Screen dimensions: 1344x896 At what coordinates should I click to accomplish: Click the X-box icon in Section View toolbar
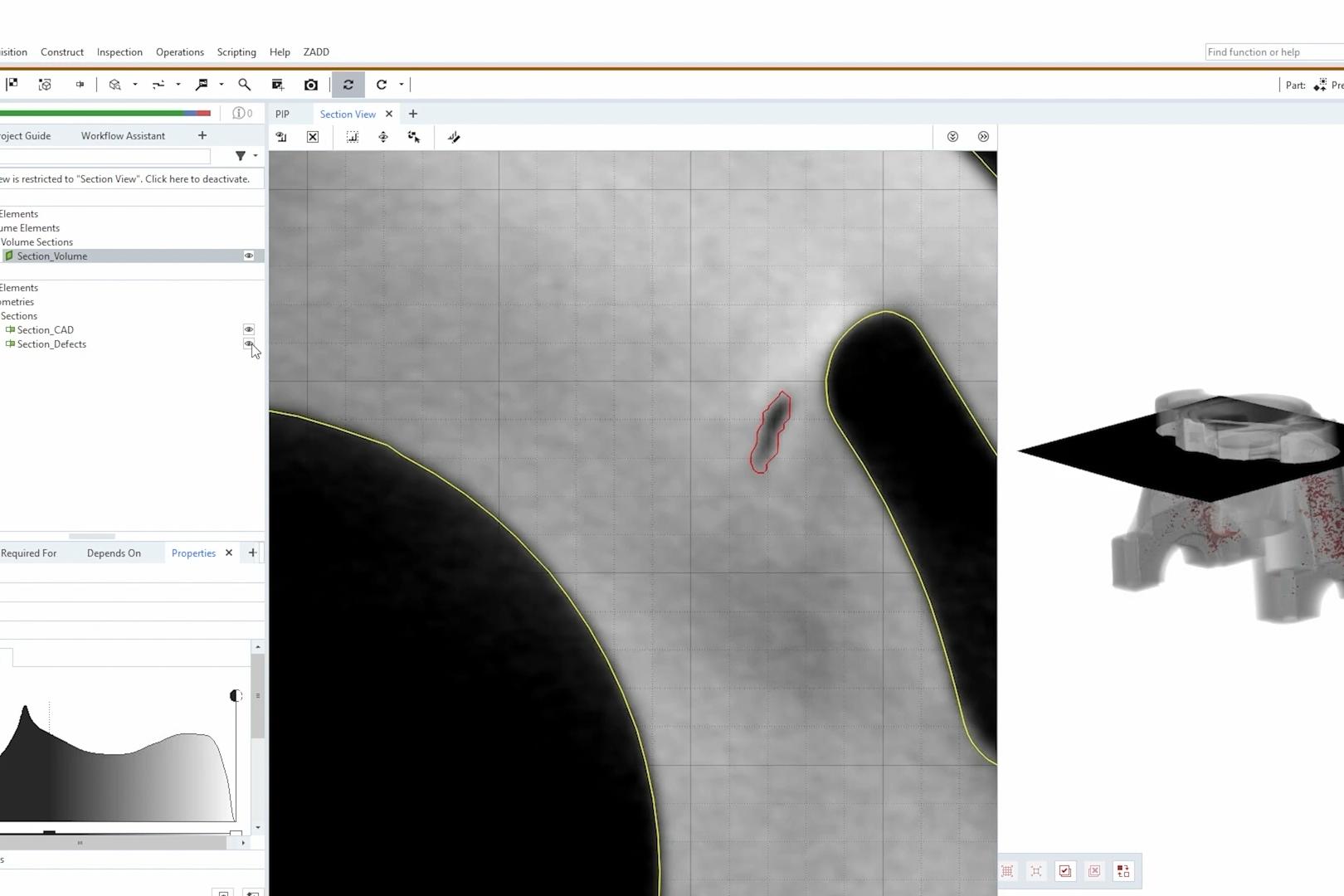point(313,137)
